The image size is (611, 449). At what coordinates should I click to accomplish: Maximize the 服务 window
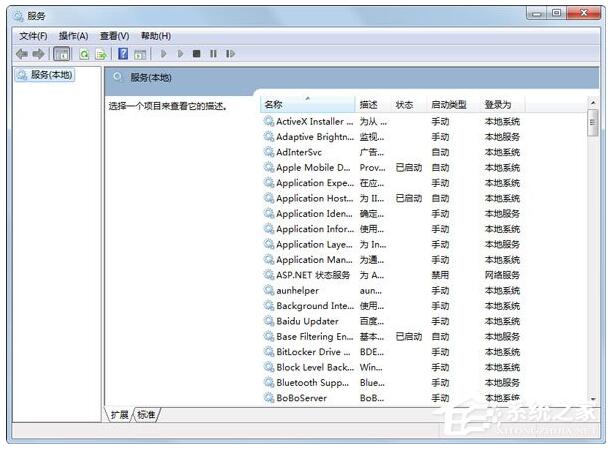coord(556,14)
